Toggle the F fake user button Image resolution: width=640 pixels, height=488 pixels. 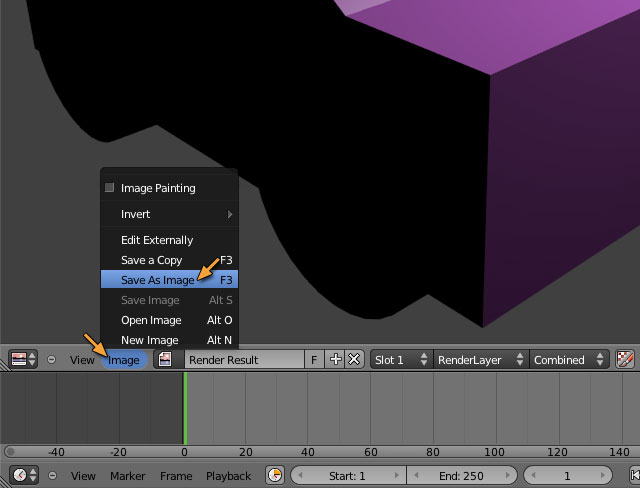point(314,359)
